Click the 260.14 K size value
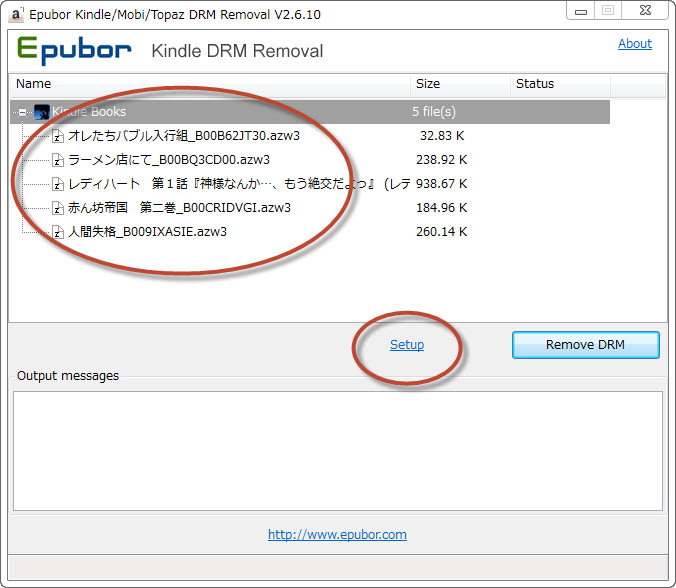The height and width of the screenshot is (588, 676). 441,232
